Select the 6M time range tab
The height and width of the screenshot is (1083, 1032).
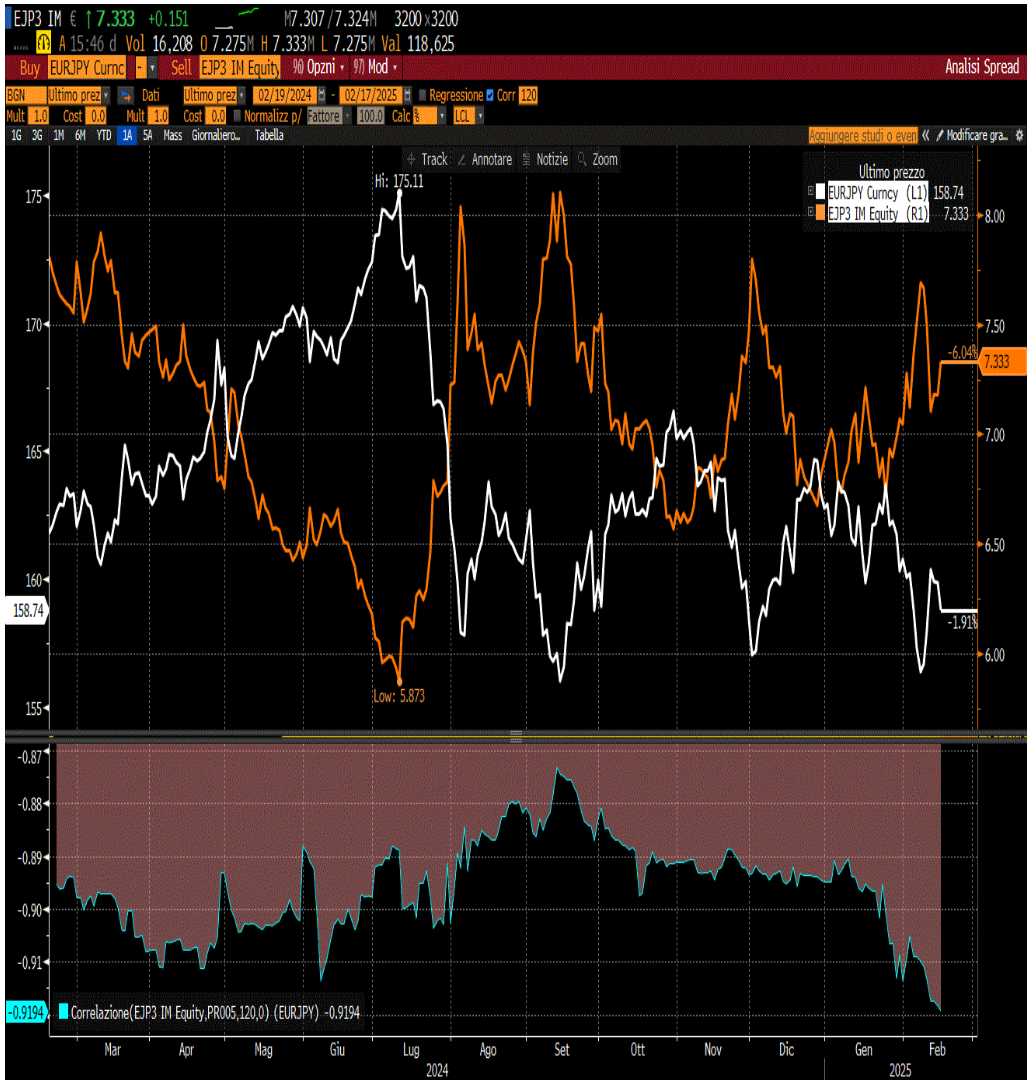click(x=80, y=135)
